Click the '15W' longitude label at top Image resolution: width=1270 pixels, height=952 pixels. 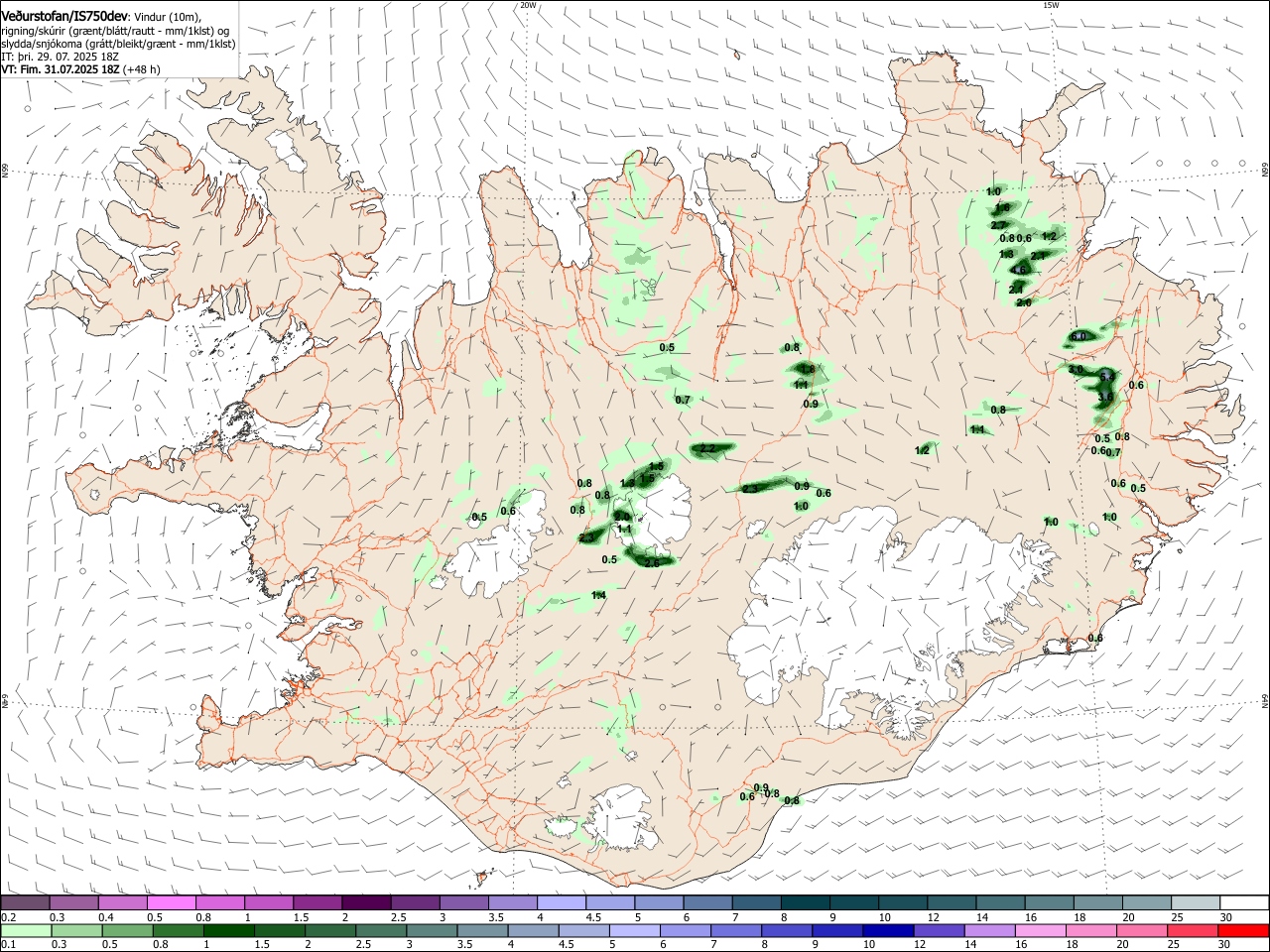coord(1051,5)
